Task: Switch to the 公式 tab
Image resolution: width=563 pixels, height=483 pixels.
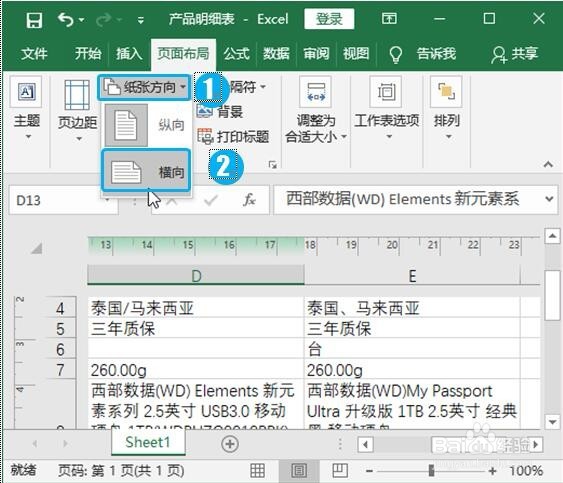Action: click(x=236, y=54)
